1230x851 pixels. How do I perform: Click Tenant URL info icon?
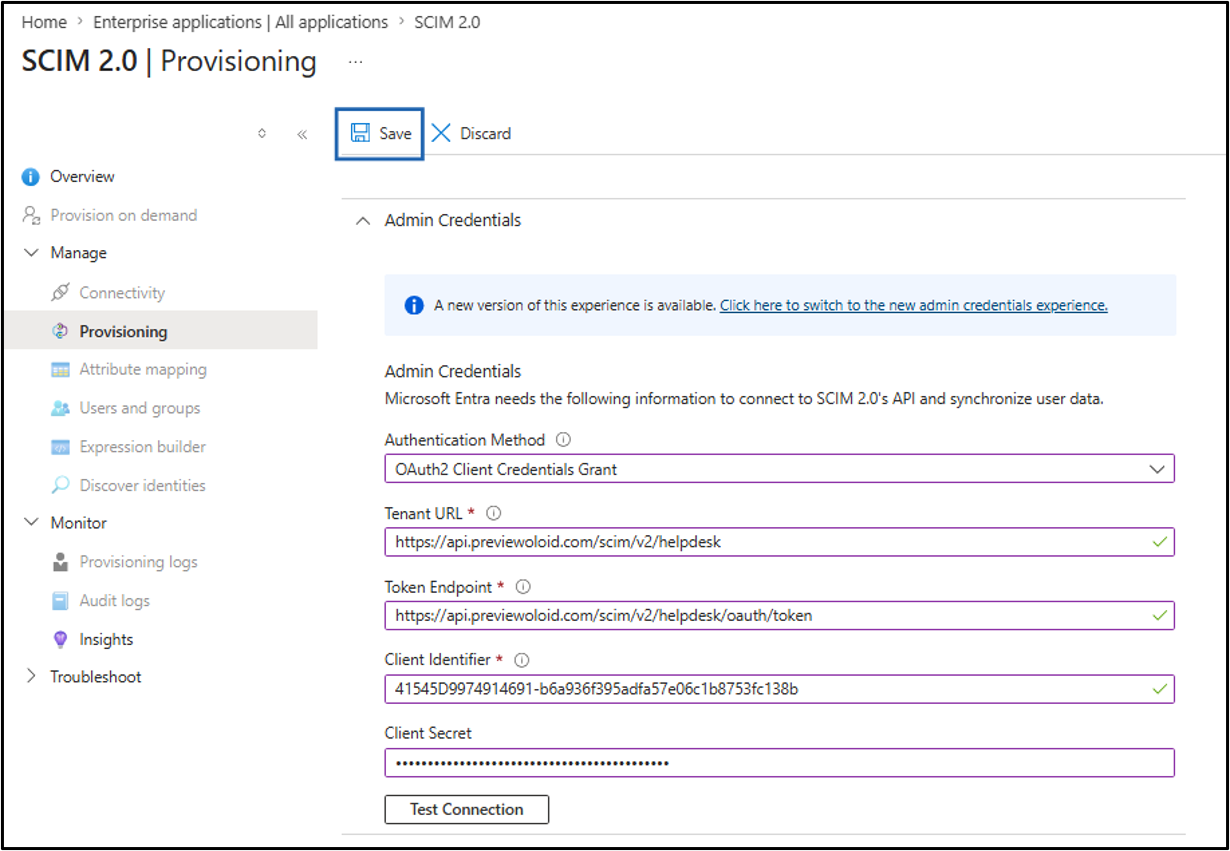(493, 514)
